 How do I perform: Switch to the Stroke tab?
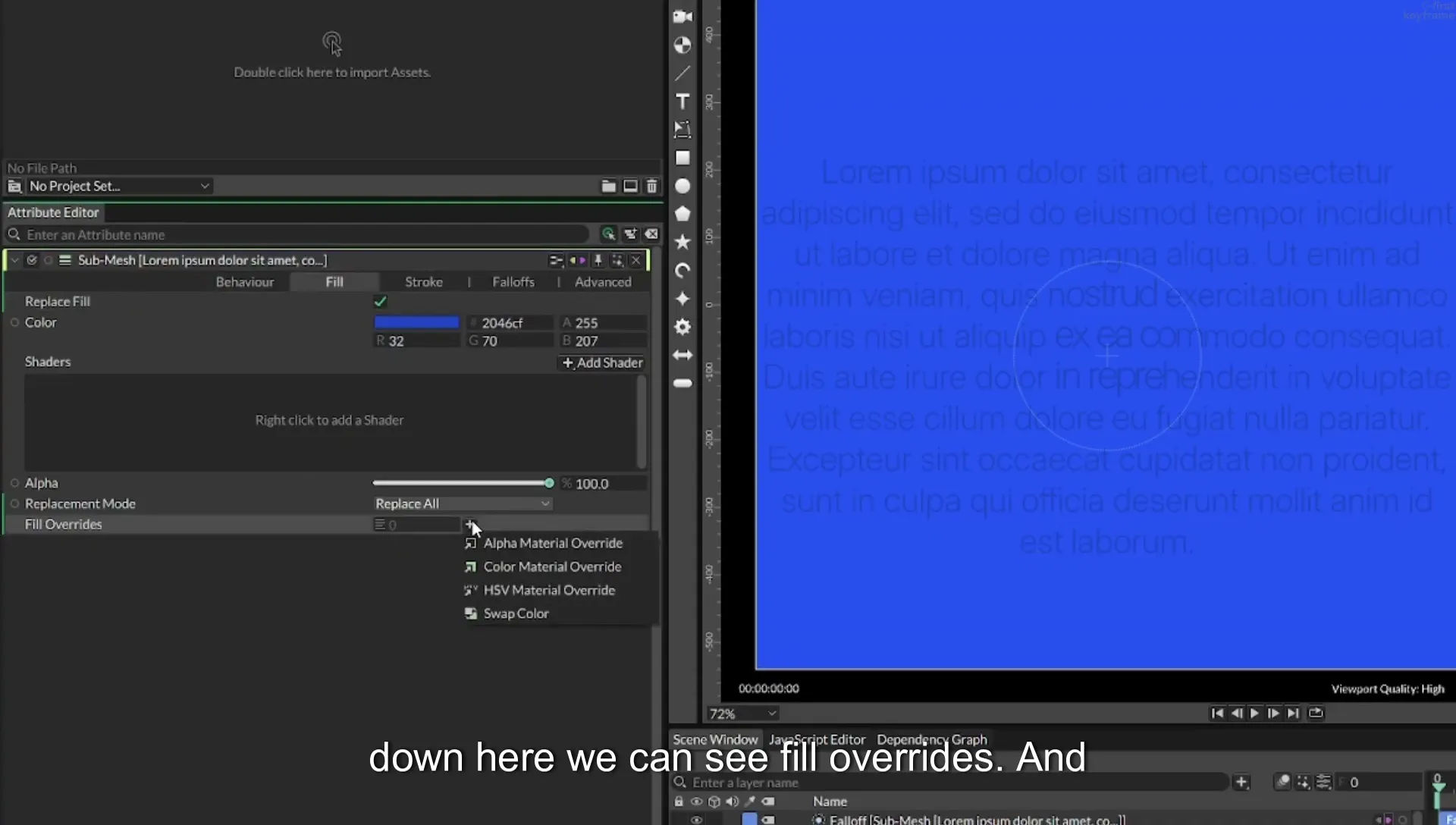[x=423, y=282]
